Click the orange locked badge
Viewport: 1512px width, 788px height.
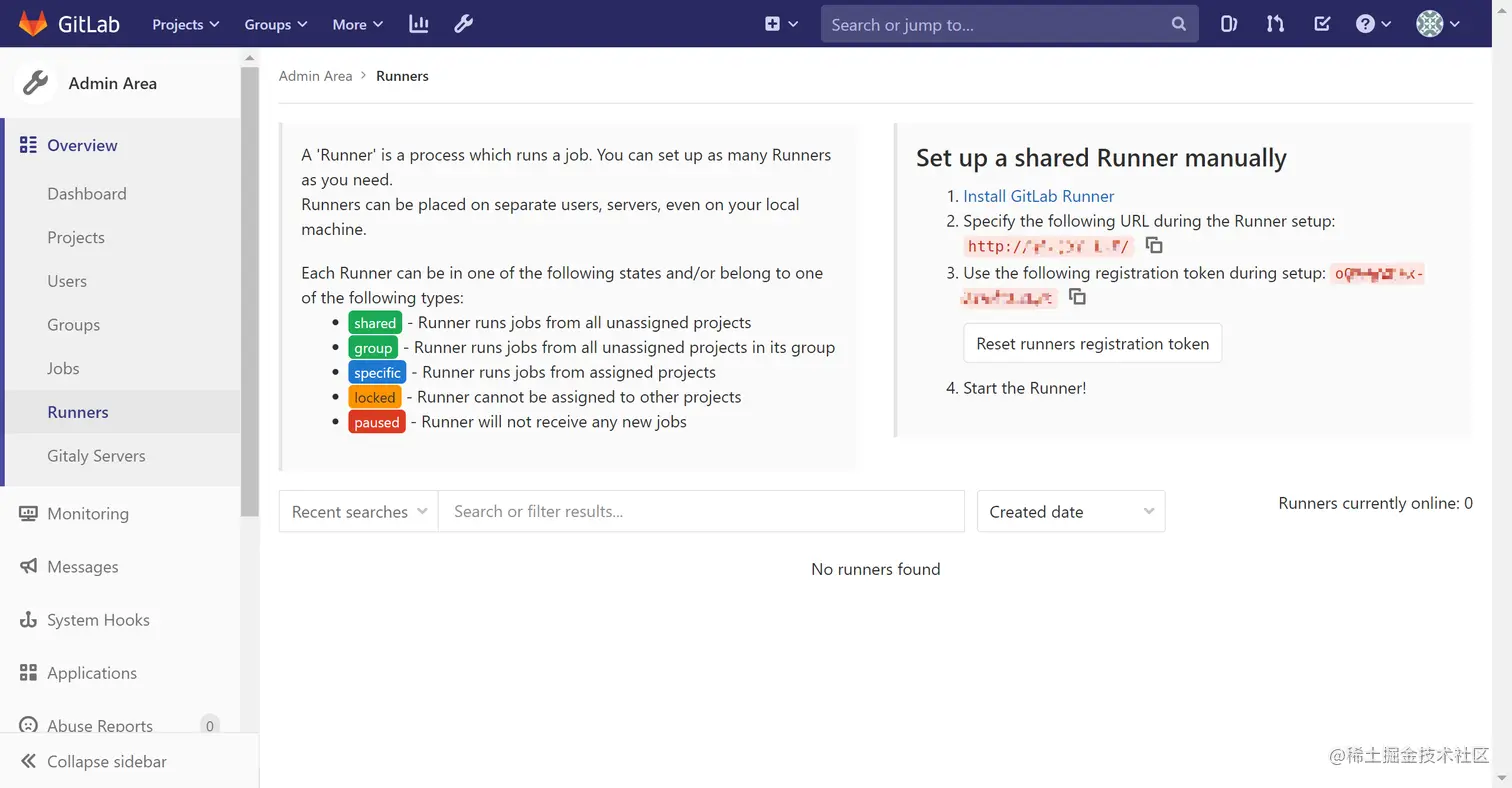point(375,397)
